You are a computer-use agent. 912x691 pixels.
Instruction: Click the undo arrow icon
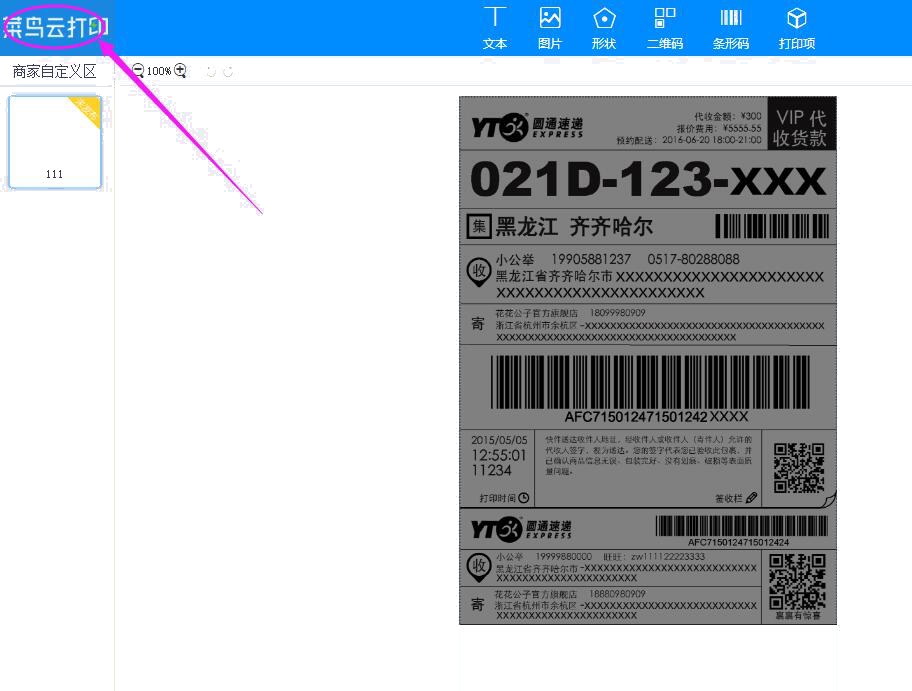tap(211, 72)
